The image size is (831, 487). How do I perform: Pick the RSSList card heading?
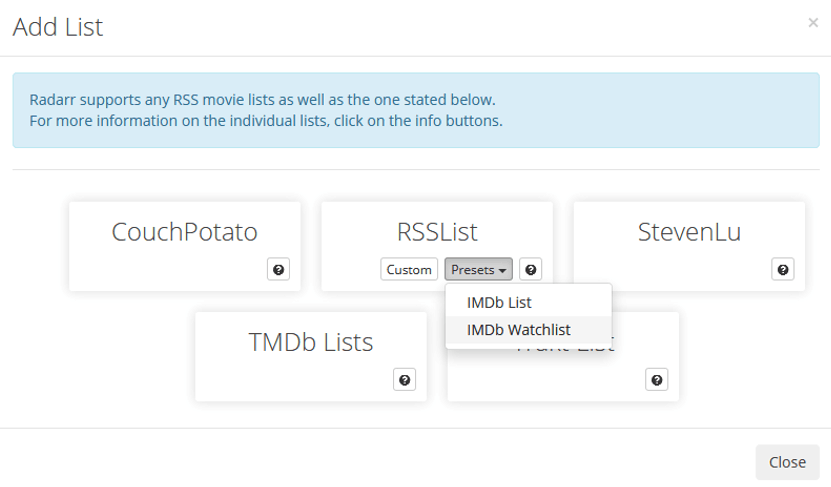(437, 232)
